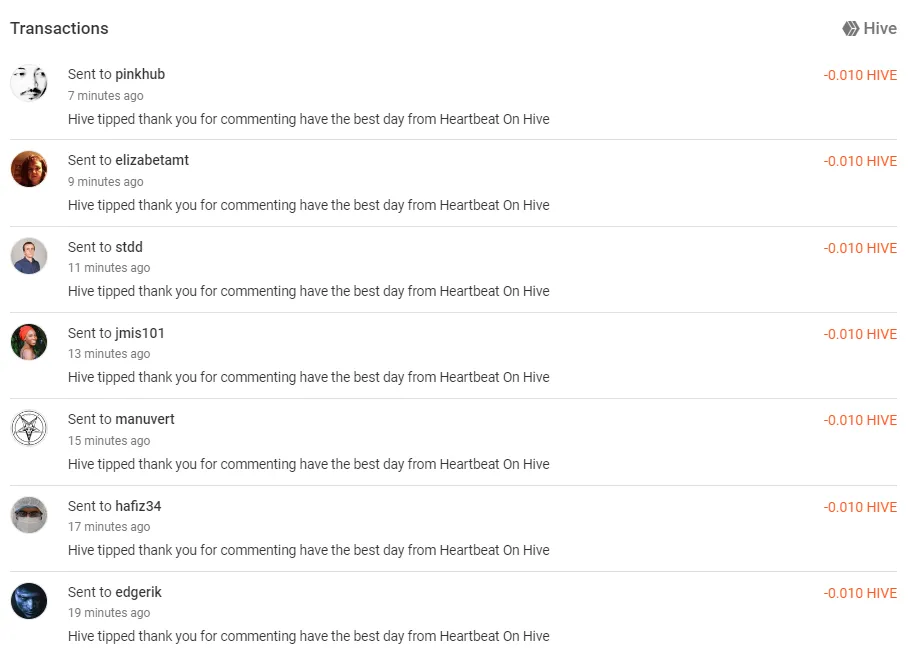Click the Hive token label

point(880,28)
